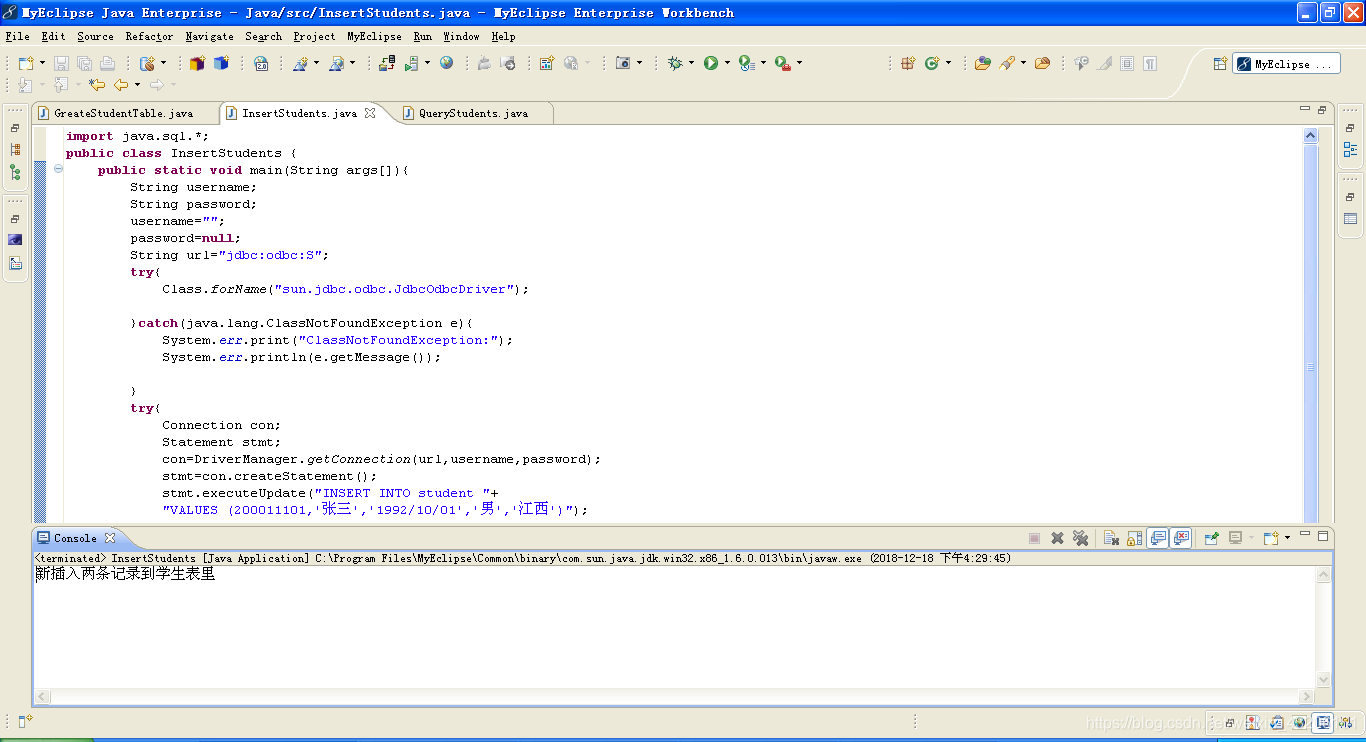Open dropdown next to camera icon
This screenshot has width=1366, height=742.
tap(639, 63)
